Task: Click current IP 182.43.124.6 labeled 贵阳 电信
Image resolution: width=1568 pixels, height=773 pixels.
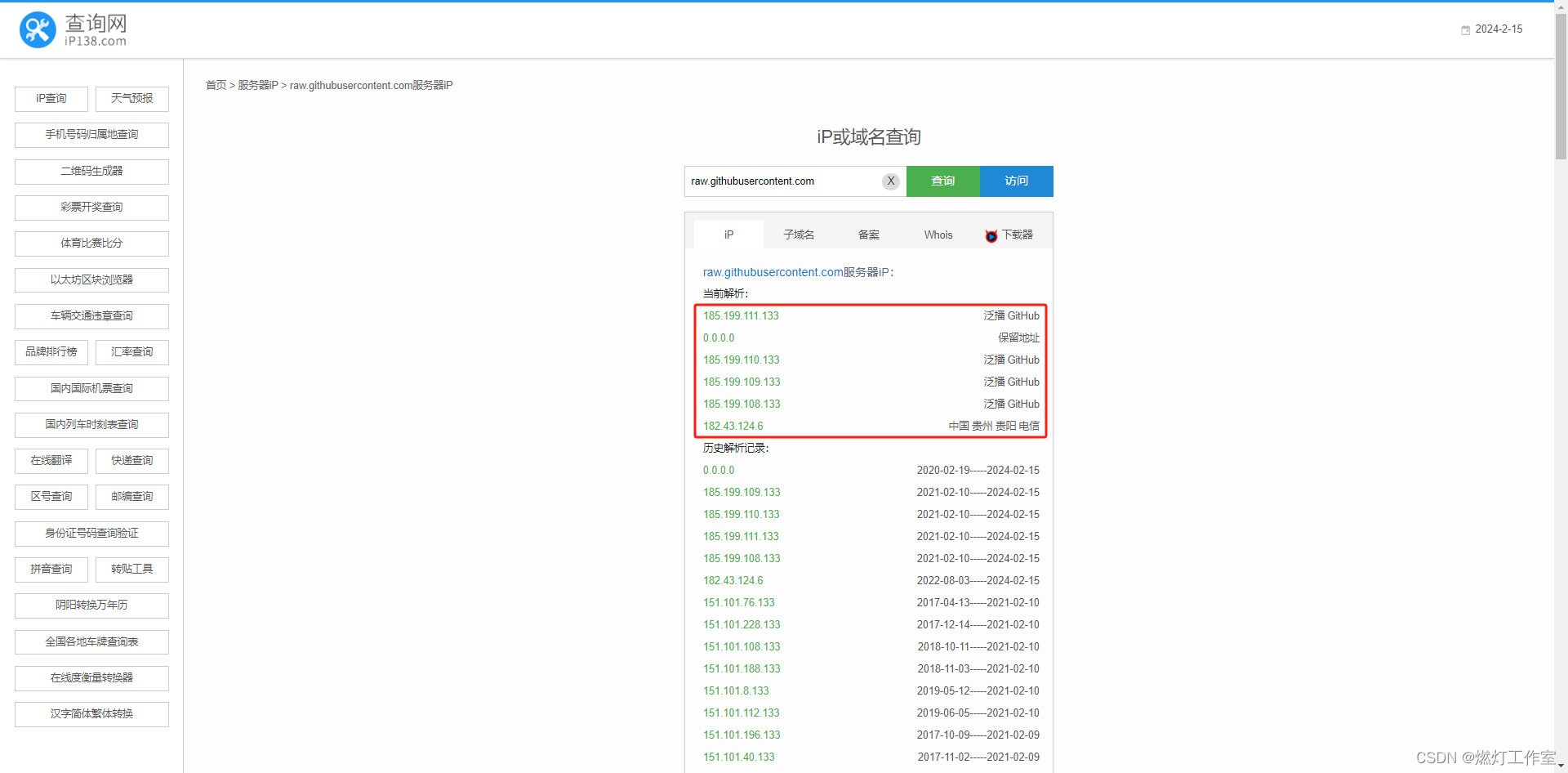Action: coord(733,426)
